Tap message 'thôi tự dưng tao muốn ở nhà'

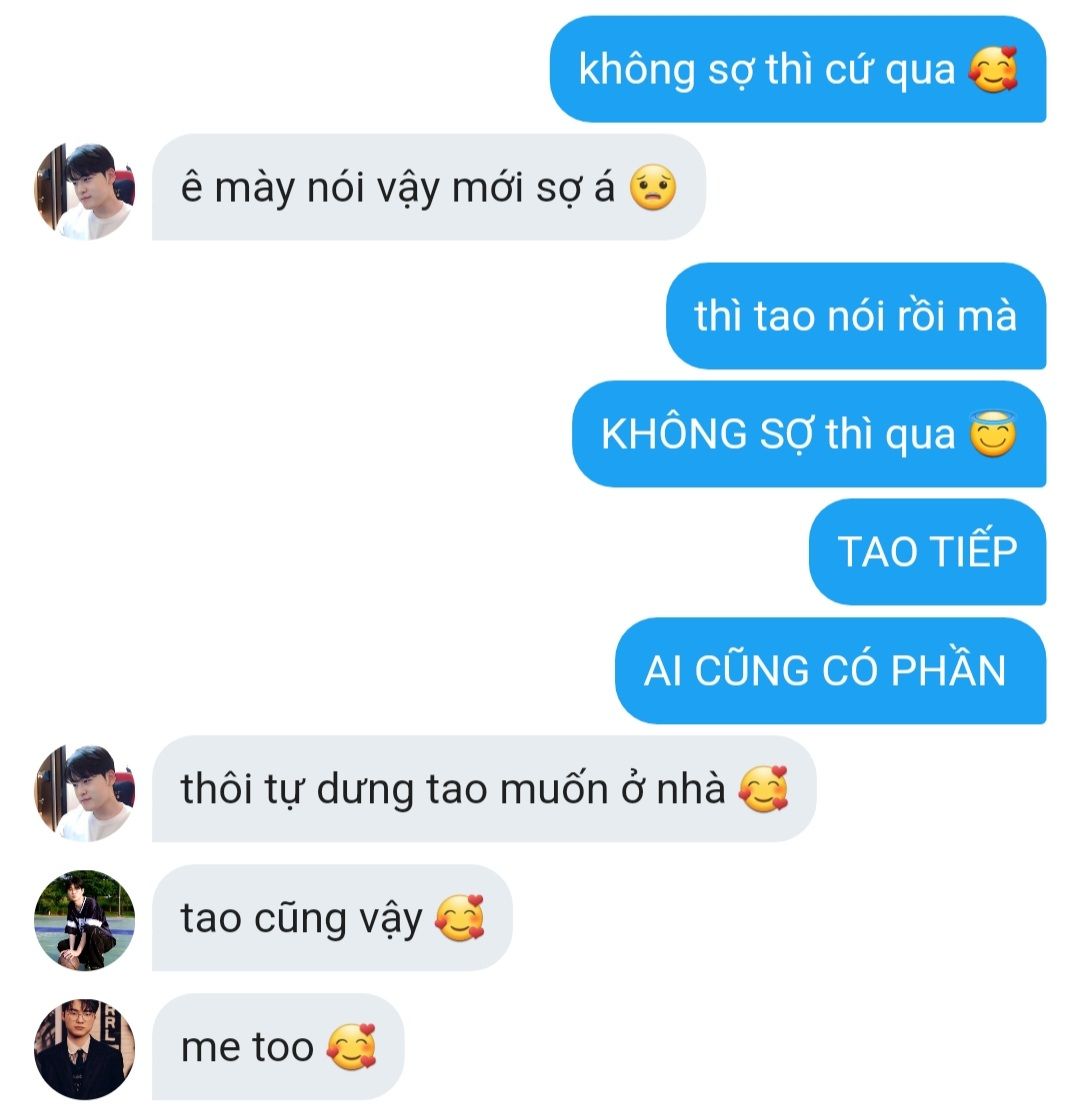click(x=484, y=789)
